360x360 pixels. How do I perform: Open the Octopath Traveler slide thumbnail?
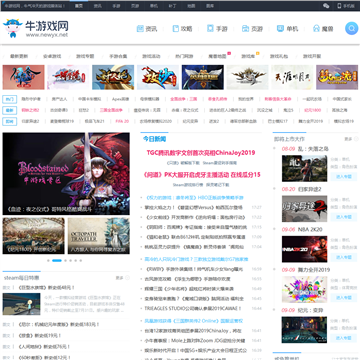(x=99, y=236)
